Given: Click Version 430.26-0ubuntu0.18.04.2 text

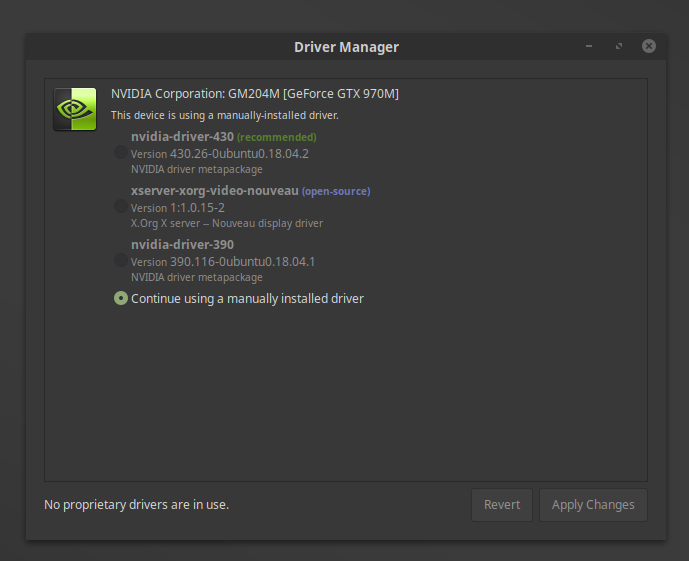Looking at the screenshot, I should pos(220,154).
